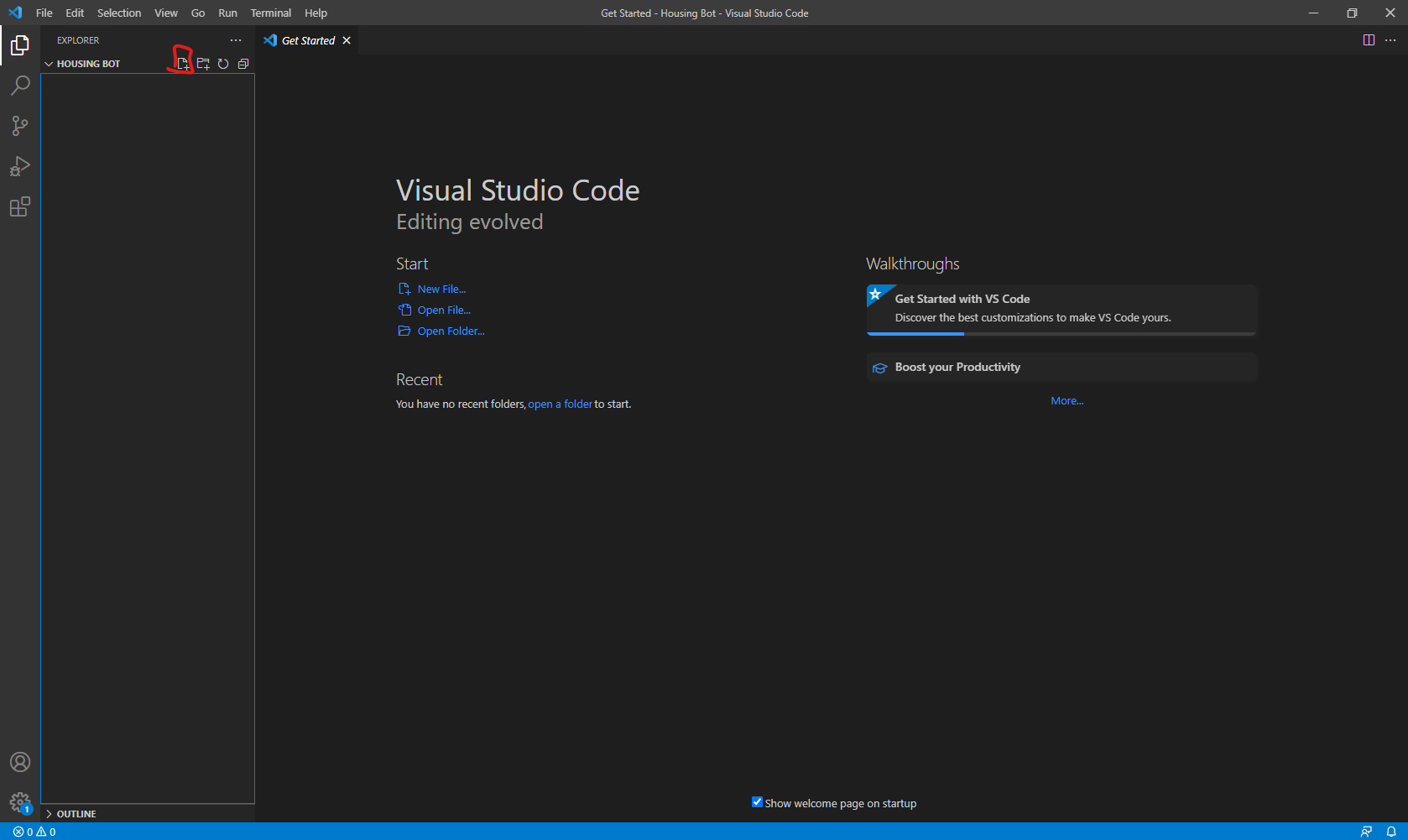Minimize the VS Code window
1408x840 pixels.
[1313, 13]
